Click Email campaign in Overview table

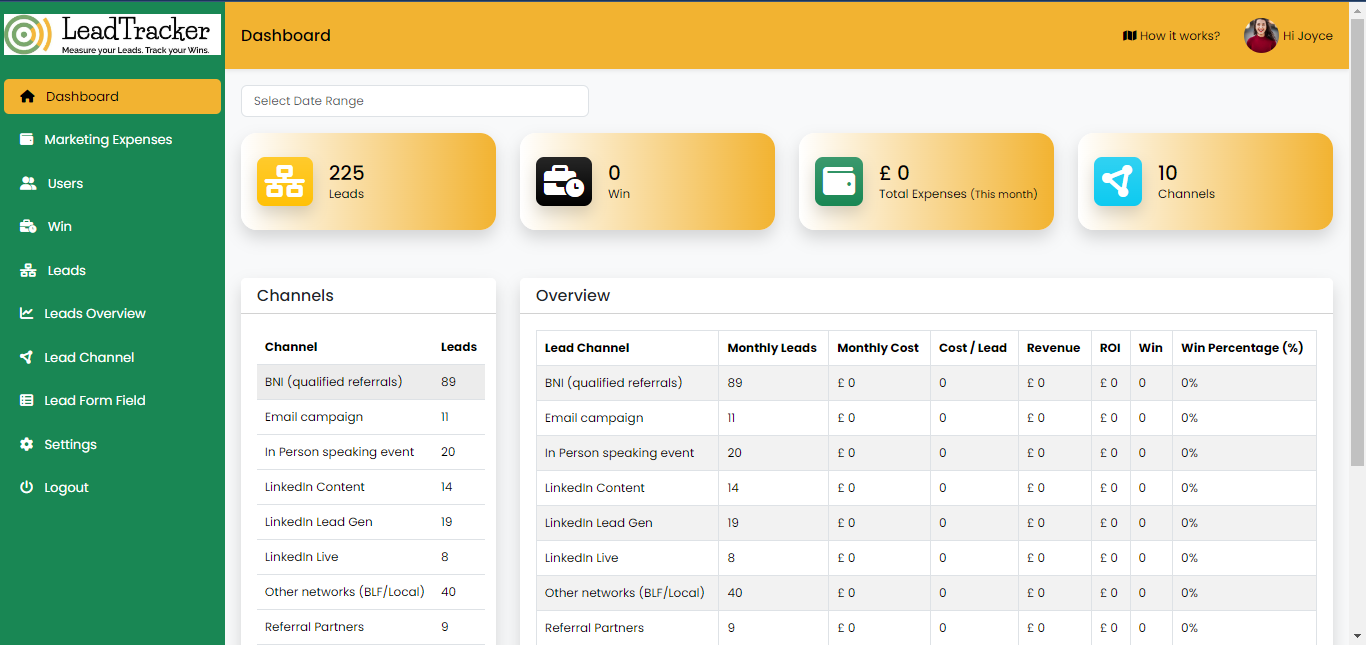pos(594,418)
